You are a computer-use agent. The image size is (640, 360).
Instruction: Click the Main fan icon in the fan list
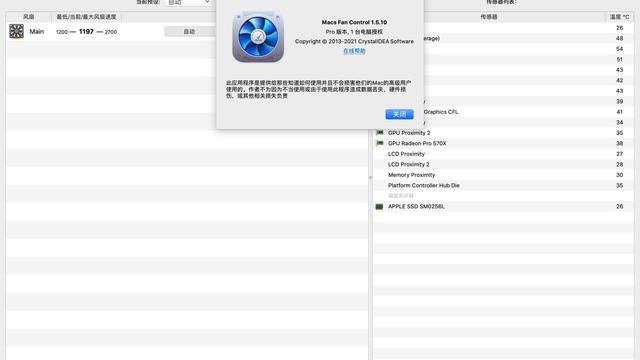(x=16, y=31)
